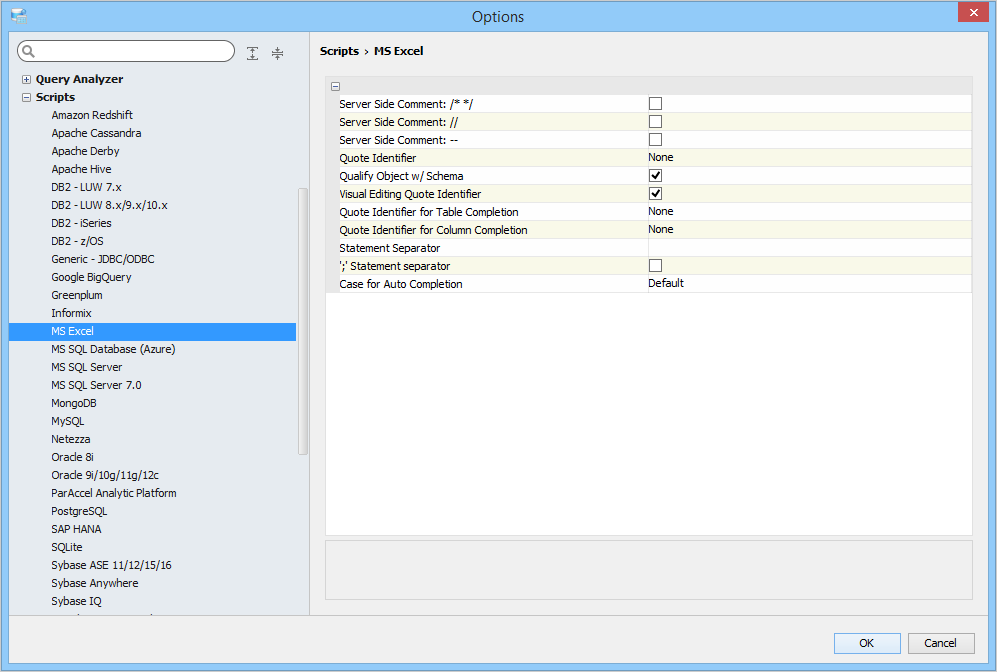Uncheck Qualify Object w/ Schema
This screenshot has height=672, width=997.
655,175
